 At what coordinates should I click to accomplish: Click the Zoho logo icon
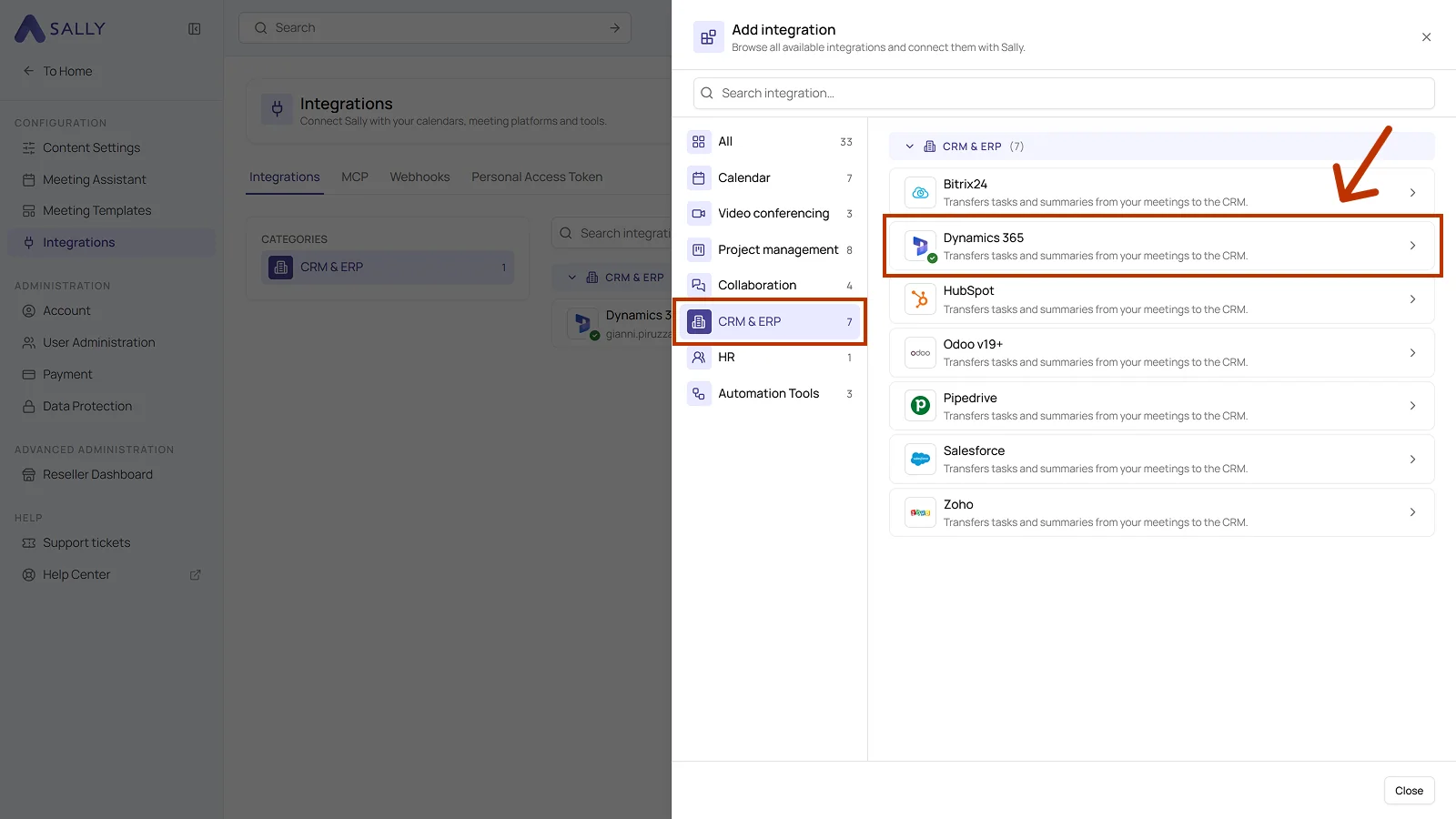920,513
